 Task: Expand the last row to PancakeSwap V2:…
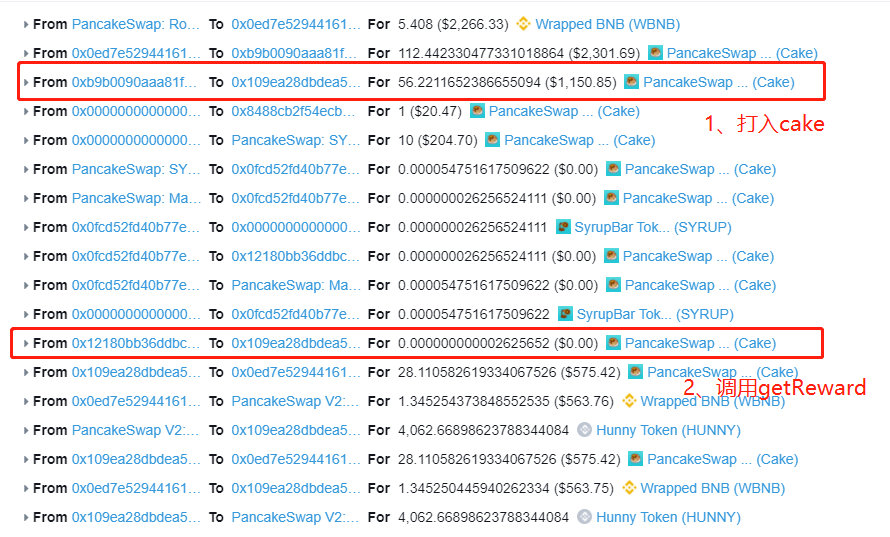point(26,517)
